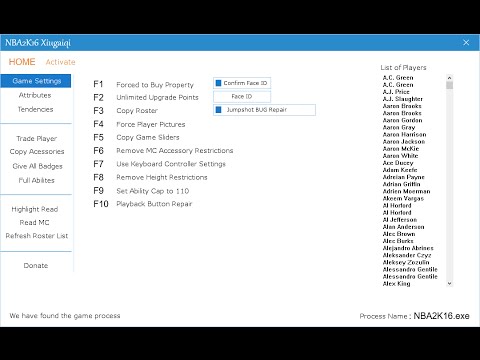Select Aleksander Czyz from the list

pos(407,255)
